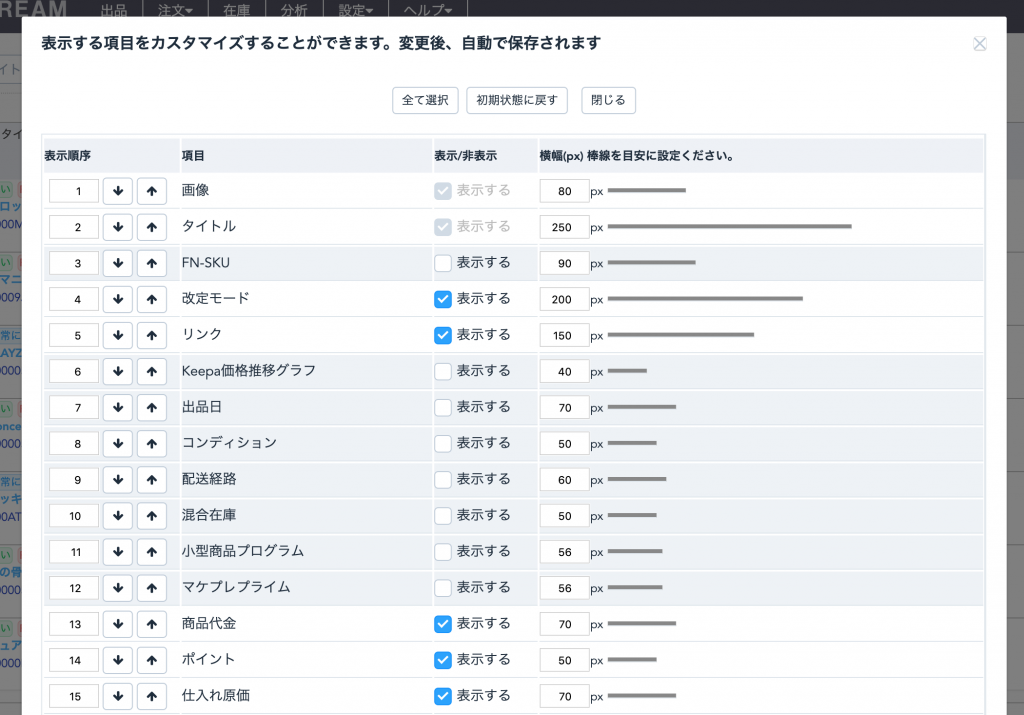Edit width field for 配送経路 (60)

(565, 480)
